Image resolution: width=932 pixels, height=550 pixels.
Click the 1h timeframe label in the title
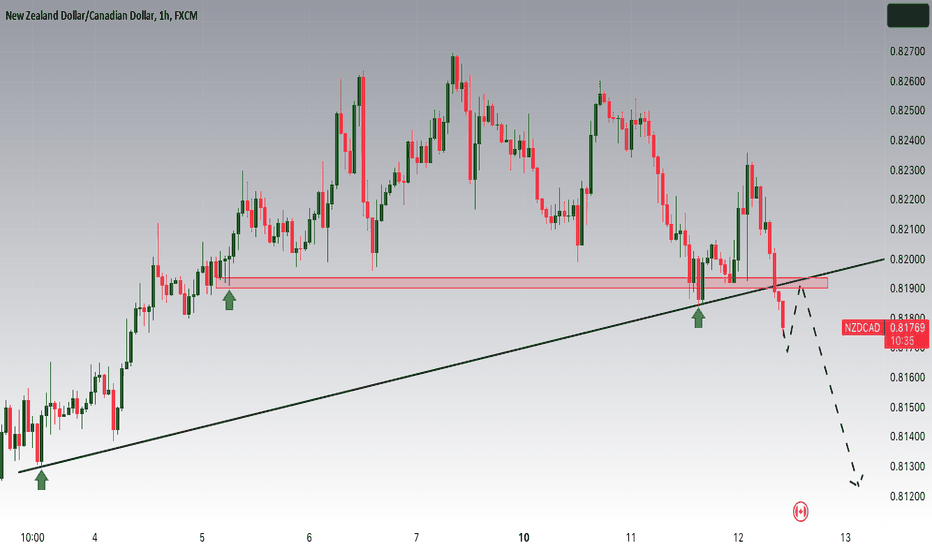pyautogui.click(x=163, y=15)
